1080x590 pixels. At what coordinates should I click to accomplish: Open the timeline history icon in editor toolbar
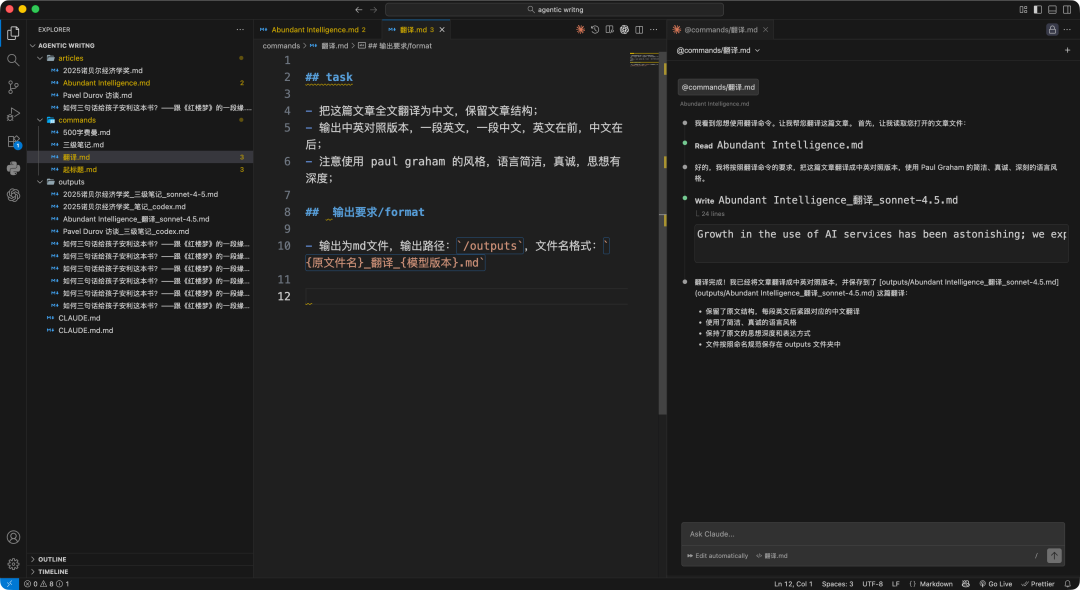pos(595,30)
